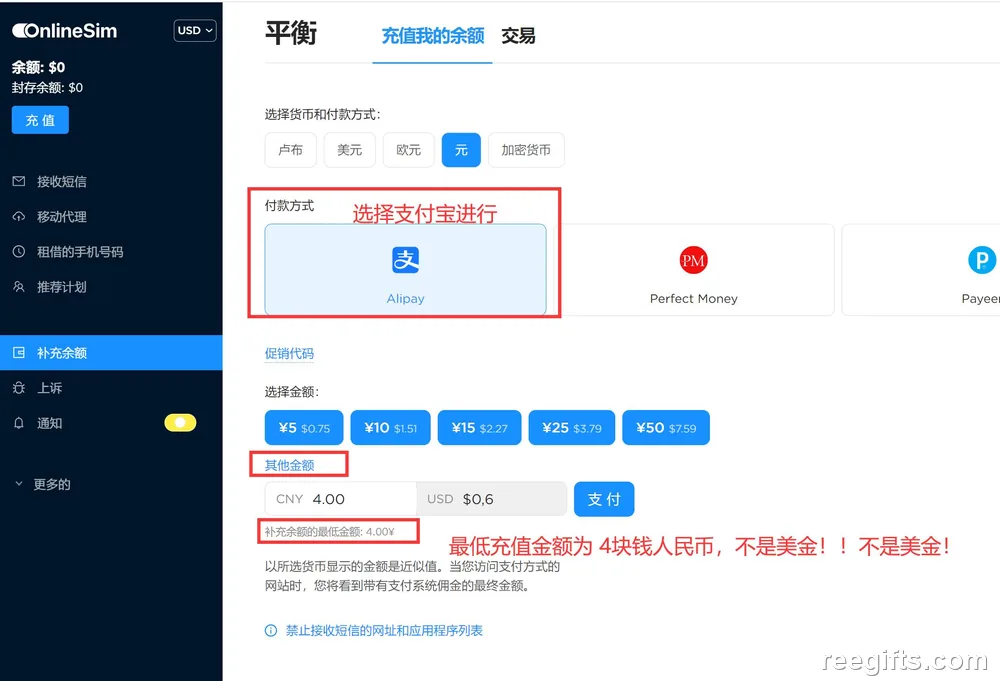This screenshot has height=681, width=1000.
Task: Open 上诉 in the sidebar
Action: pos(49,388)
